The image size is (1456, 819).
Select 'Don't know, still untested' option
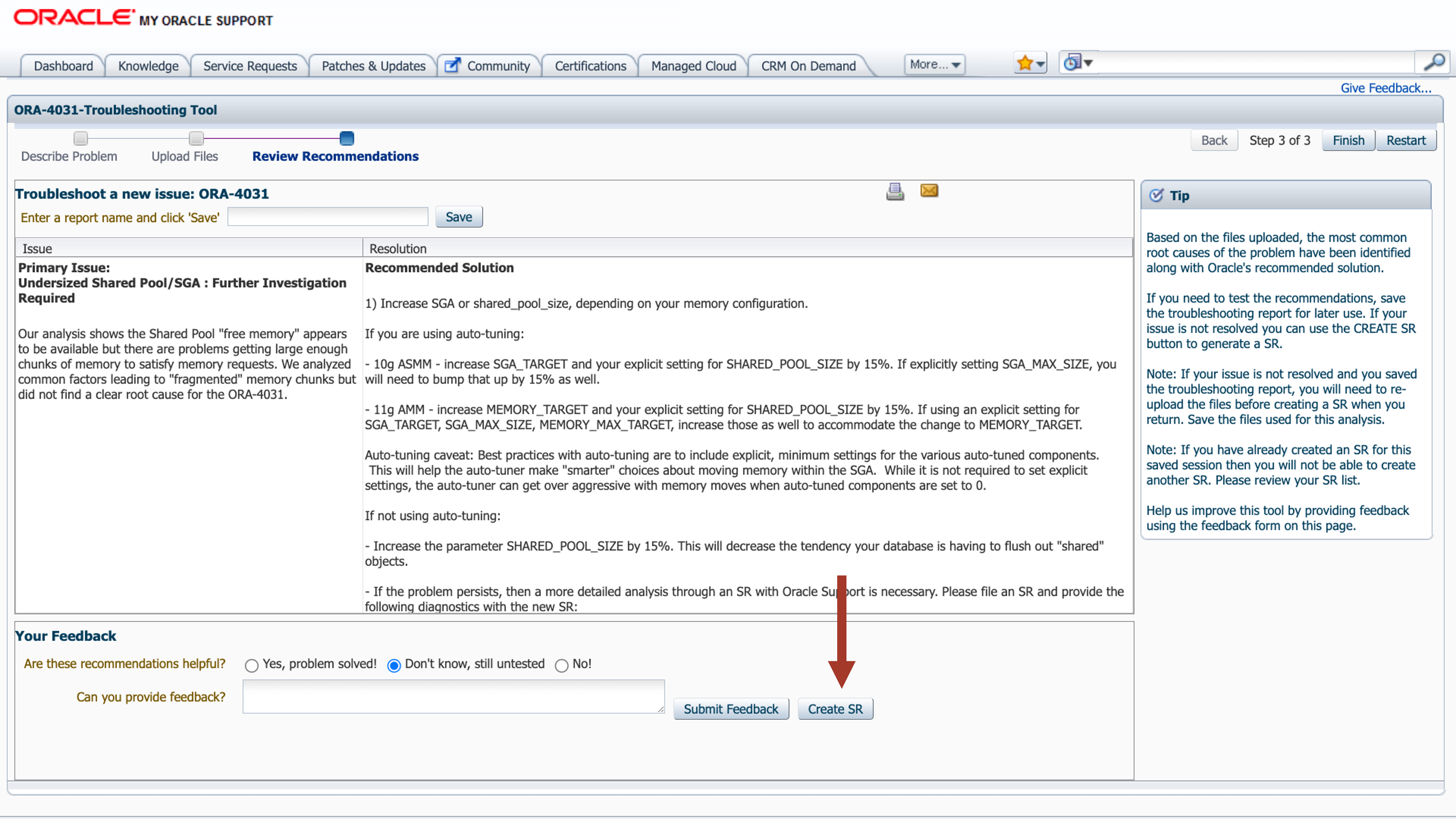pos(394,665)
